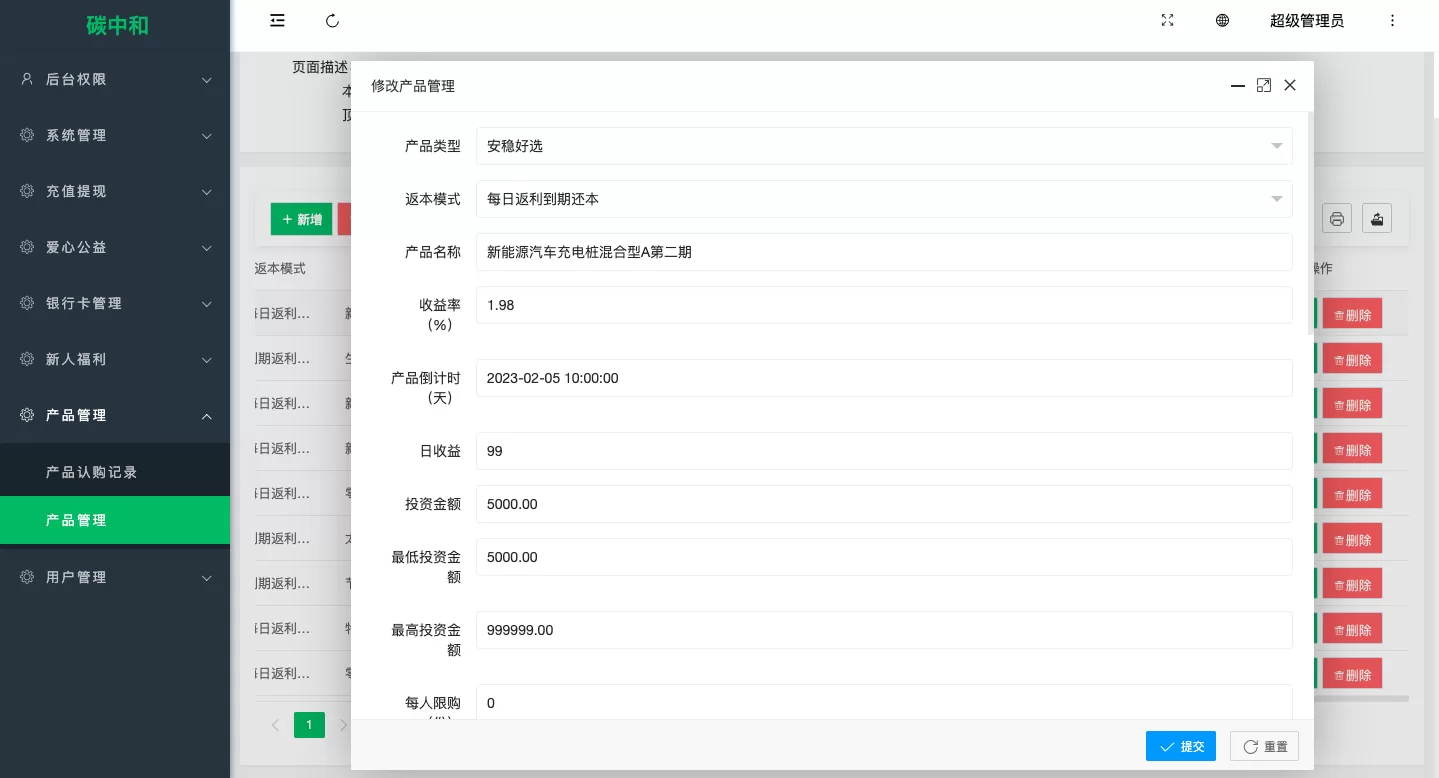The width and height of the screenshot is (1439, 778).
Task: Open the language globe icon
Action: pos(1222,21)
